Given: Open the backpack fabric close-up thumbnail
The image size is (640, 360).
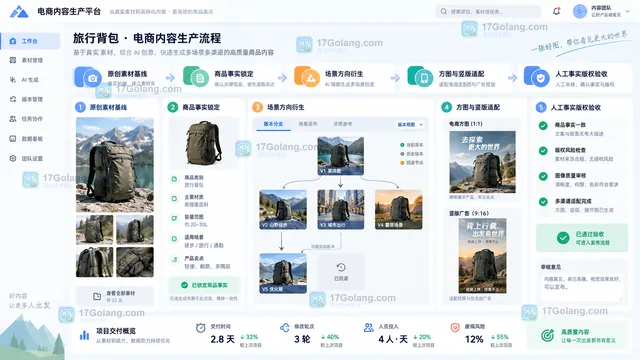Looking at the screenshot, I should coord(135,262).
